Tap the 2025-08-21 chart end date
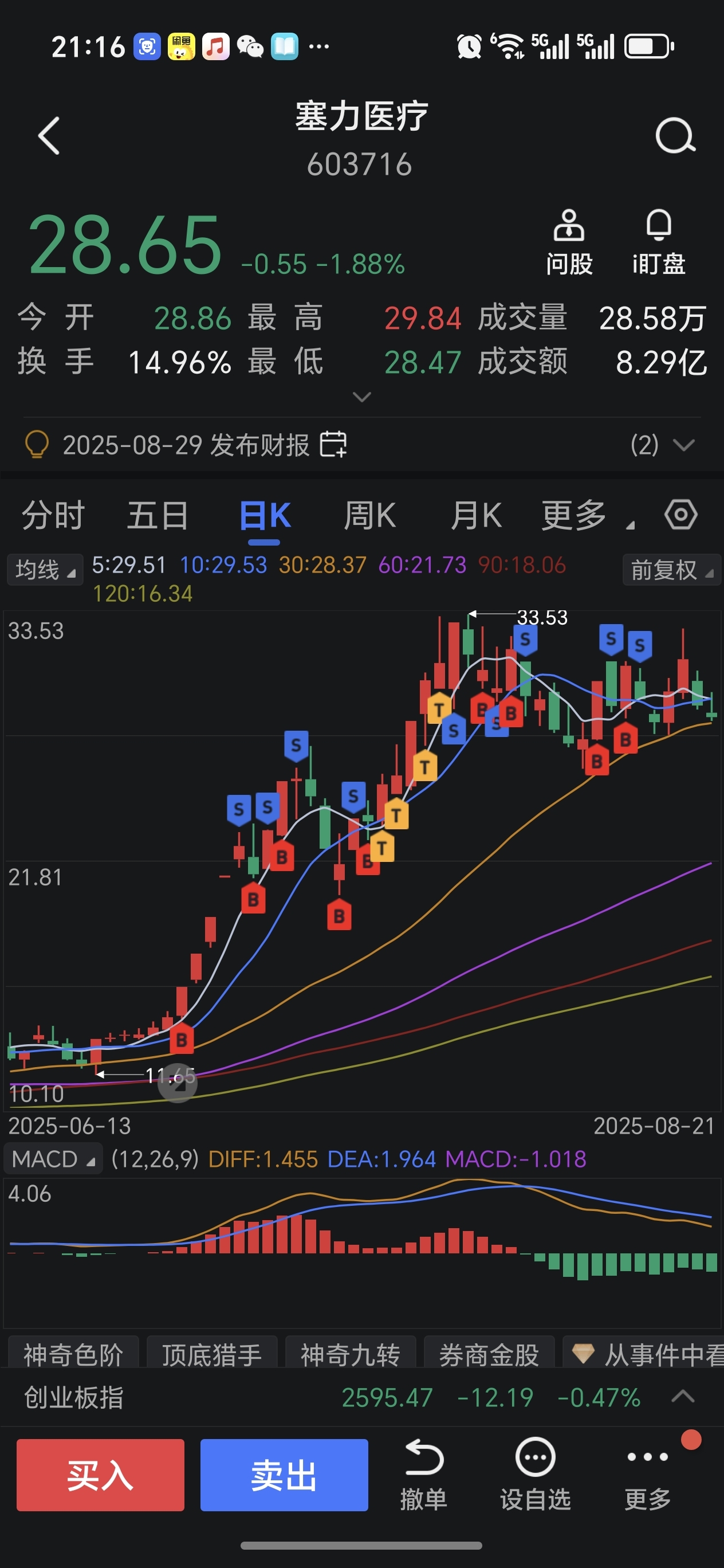Screen dimensions: 724x1568 point(654,1126)
